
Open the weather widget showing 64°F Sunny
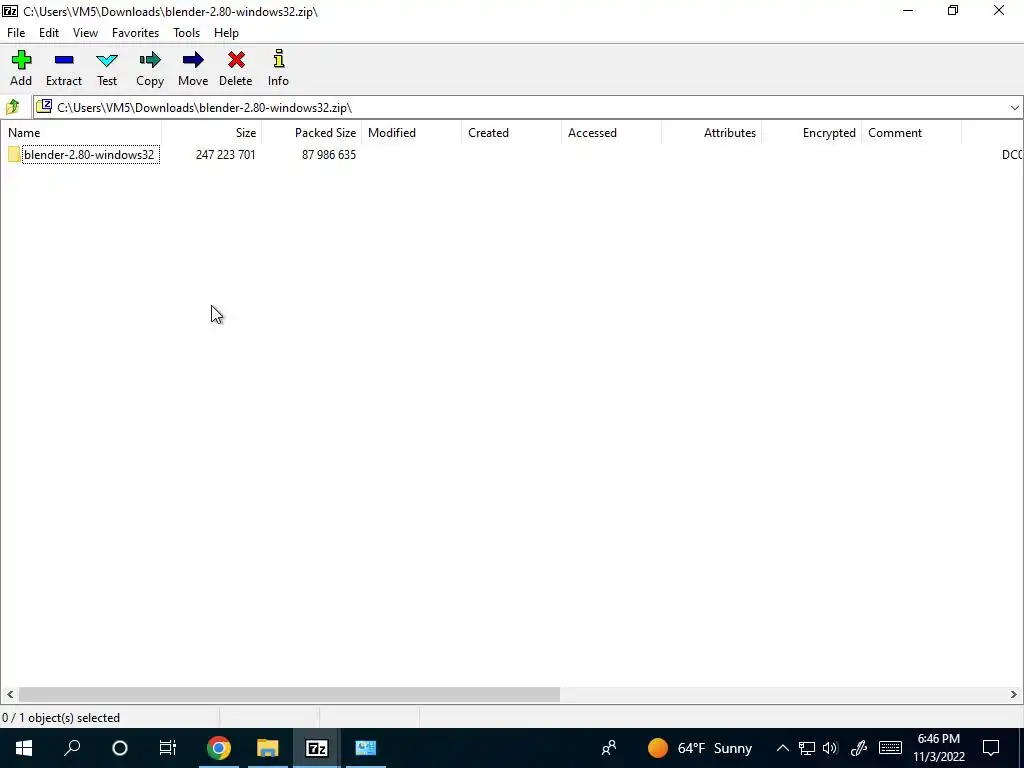click(700, 748)
